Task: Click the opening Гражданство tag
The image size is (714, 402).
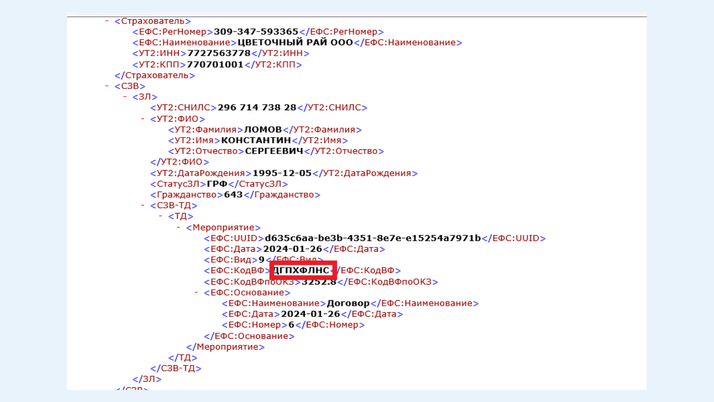Action: click(187, 195)
